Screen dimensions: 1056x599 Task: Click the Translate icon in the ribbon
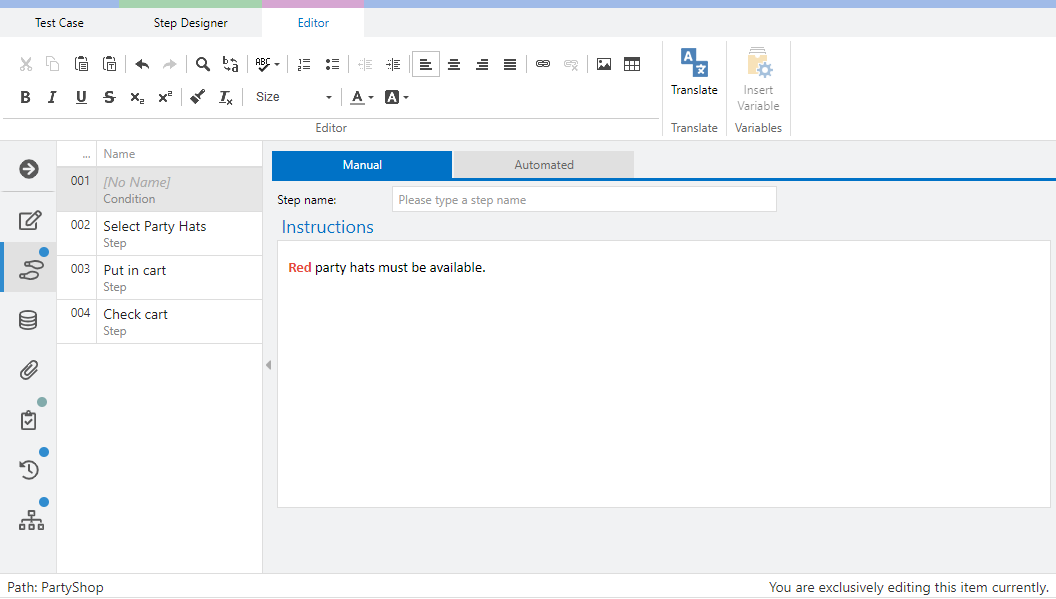(x=694, y=64)
